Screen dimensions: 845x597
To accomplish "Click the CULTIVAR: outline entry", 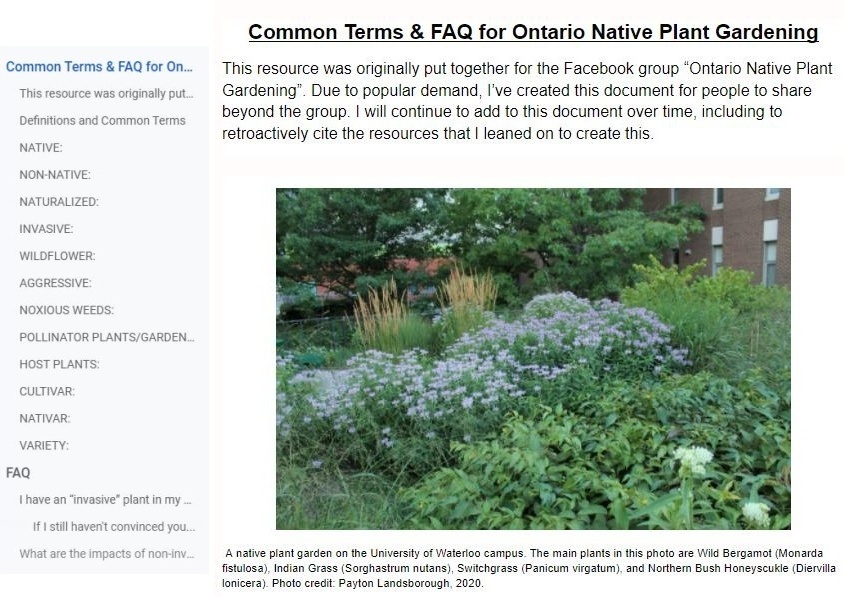I will tap(47, 391).
